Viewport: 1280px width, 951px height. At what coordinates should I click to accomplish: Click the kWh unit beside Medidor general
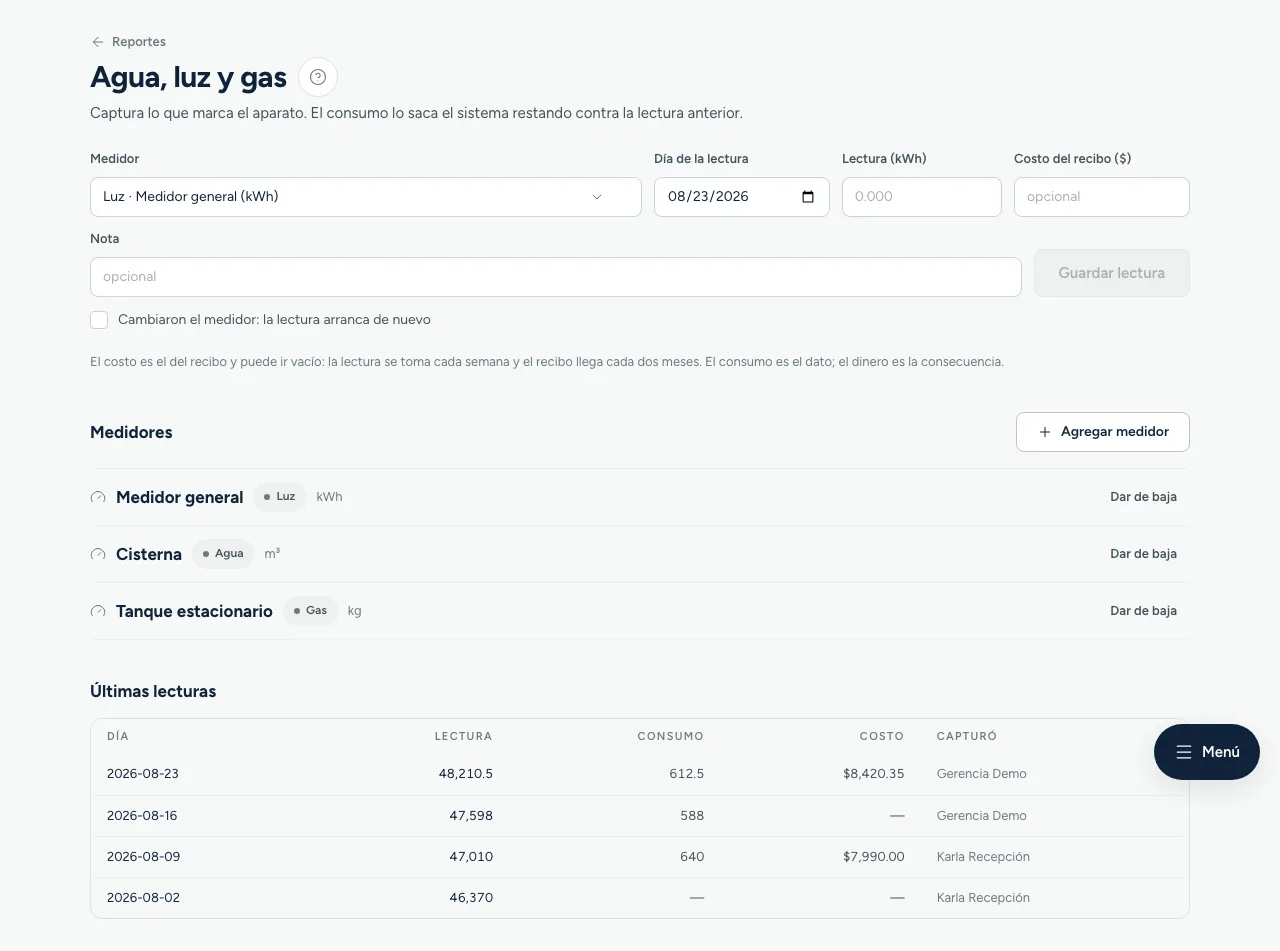(329, 497)
